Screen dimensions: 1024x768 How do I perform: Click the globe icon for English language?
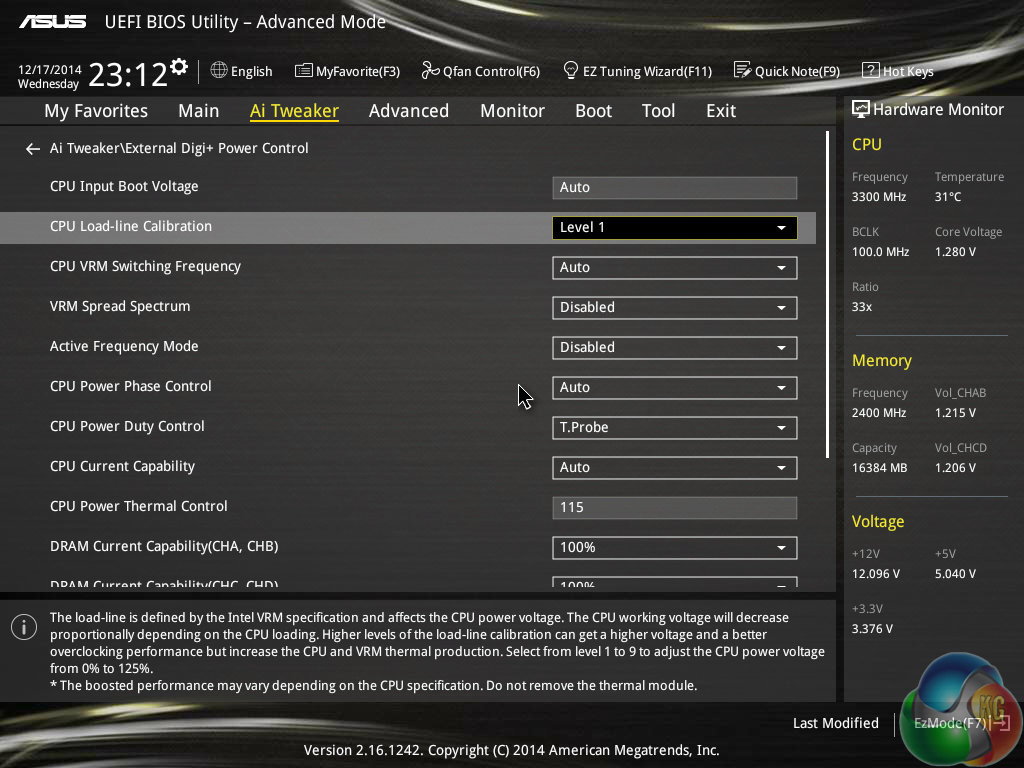[x=219, y=71]
